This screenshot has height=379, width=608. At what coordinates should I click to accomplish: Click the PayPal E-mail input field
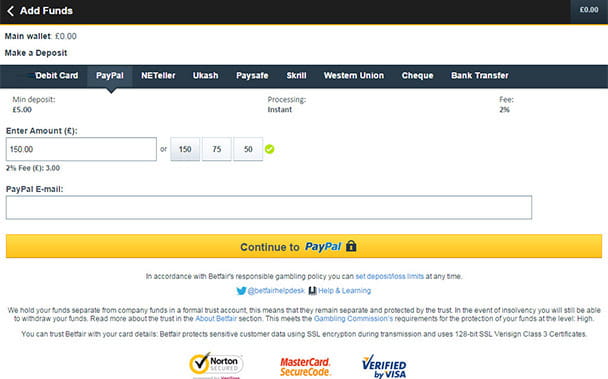coord(269,207)
